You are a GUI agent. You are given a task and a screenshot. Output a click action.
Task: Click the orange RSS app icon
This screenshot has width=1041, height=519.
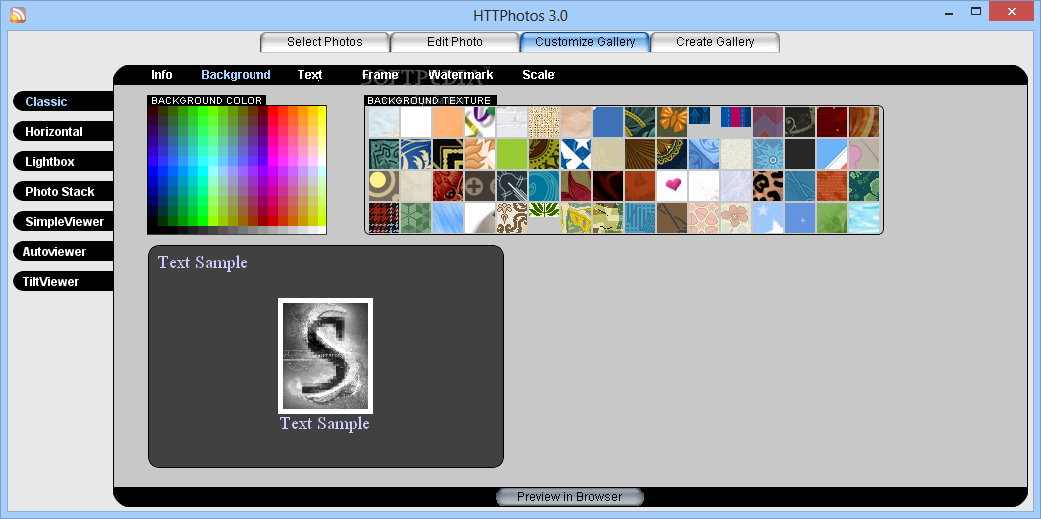pos(18,14)
